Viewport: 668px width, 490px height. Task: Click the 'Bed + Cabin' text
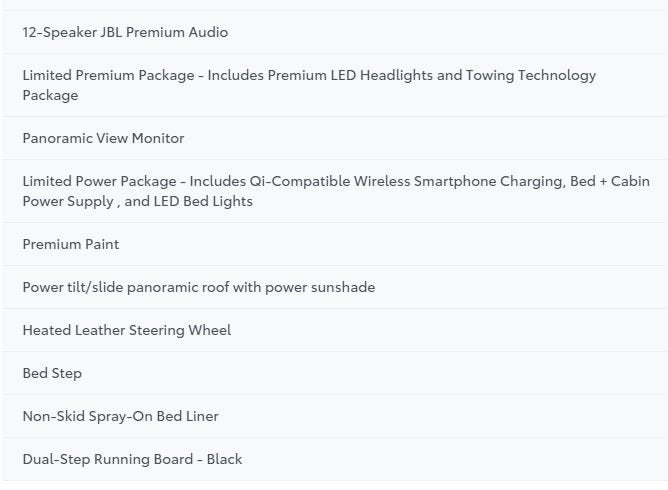point(610,181)
